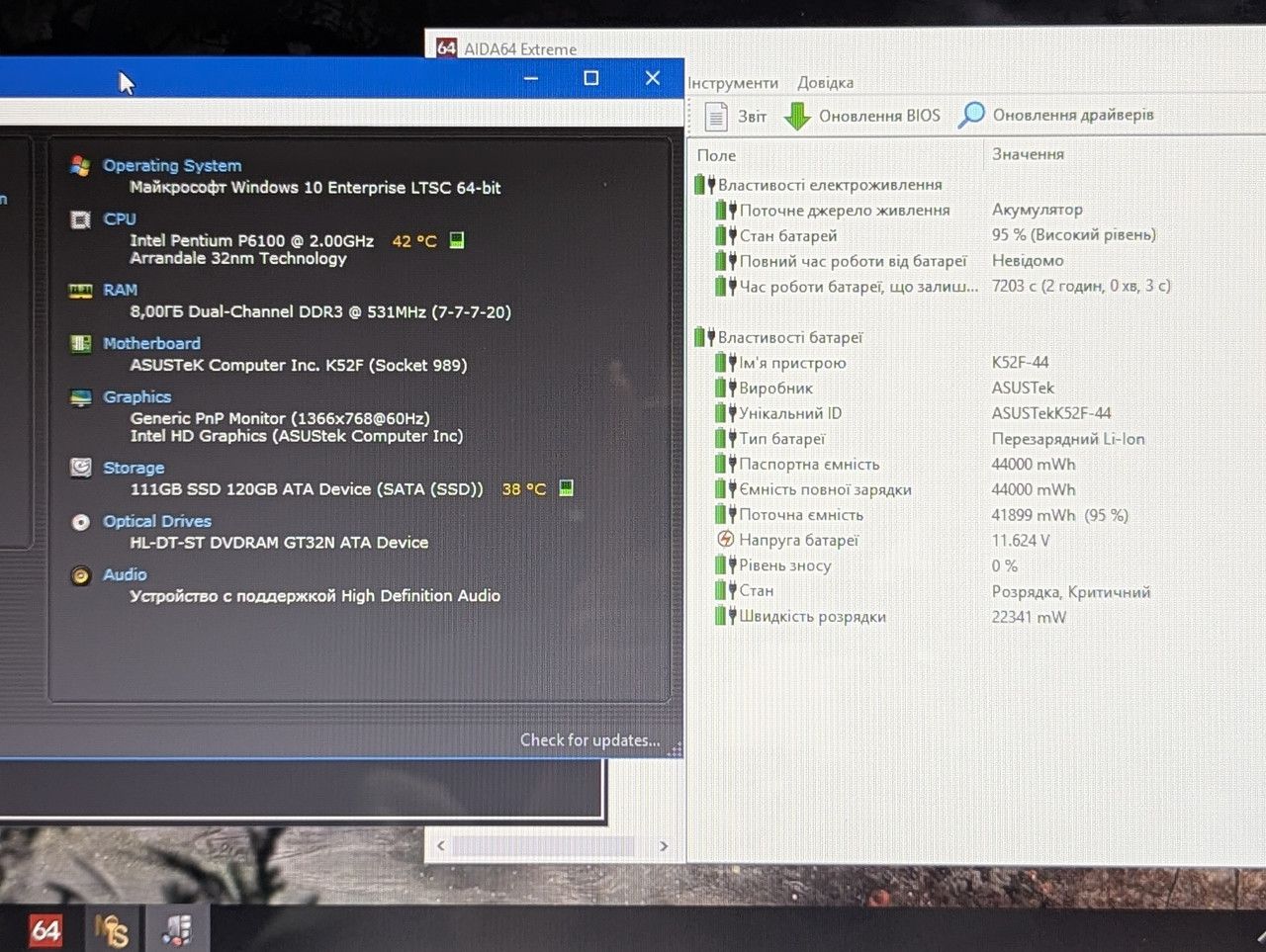Click the green CPU temperature indicator icon

tap(457, 240)
